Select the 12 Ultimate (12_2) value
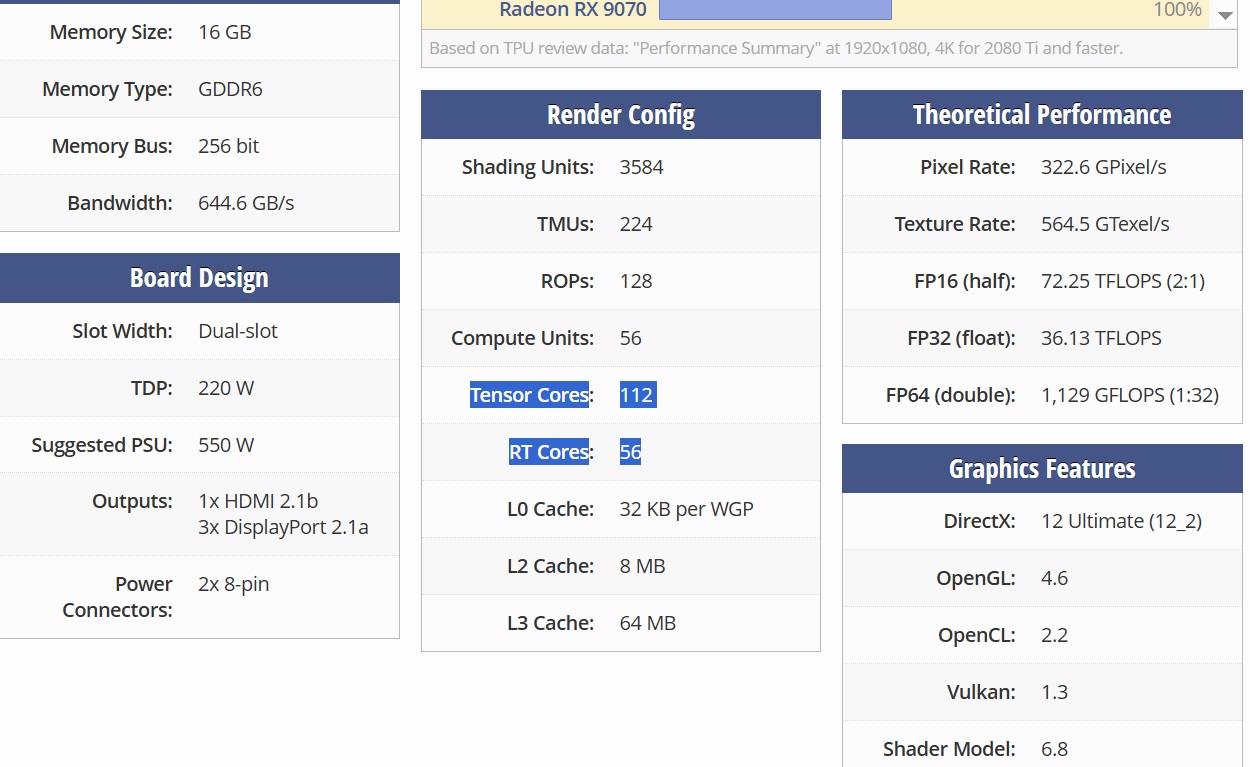Screen dimensions: 1250x767 tap(1121, 521)
